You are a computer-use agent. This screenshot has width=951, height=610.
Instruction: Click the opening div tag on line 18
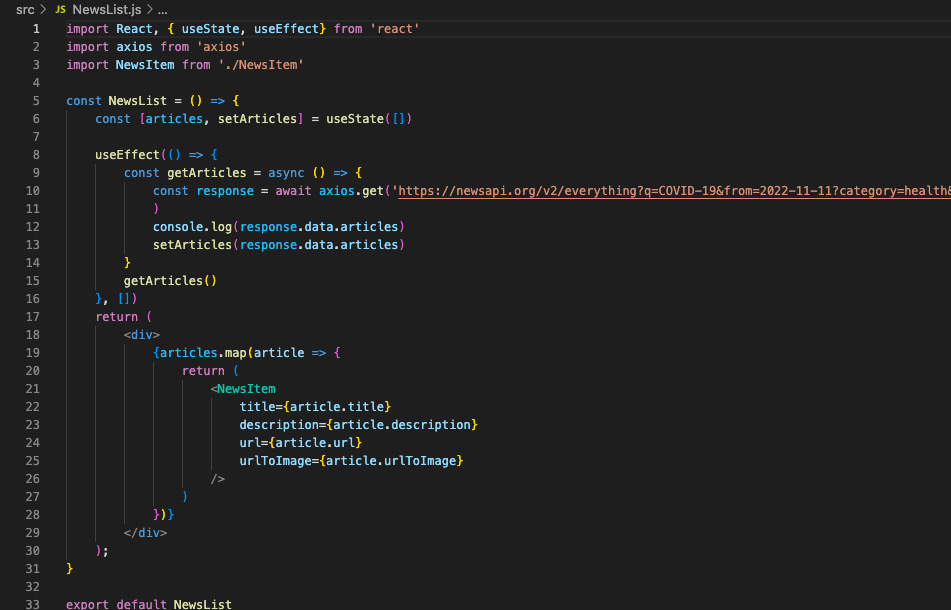point(142,335)
